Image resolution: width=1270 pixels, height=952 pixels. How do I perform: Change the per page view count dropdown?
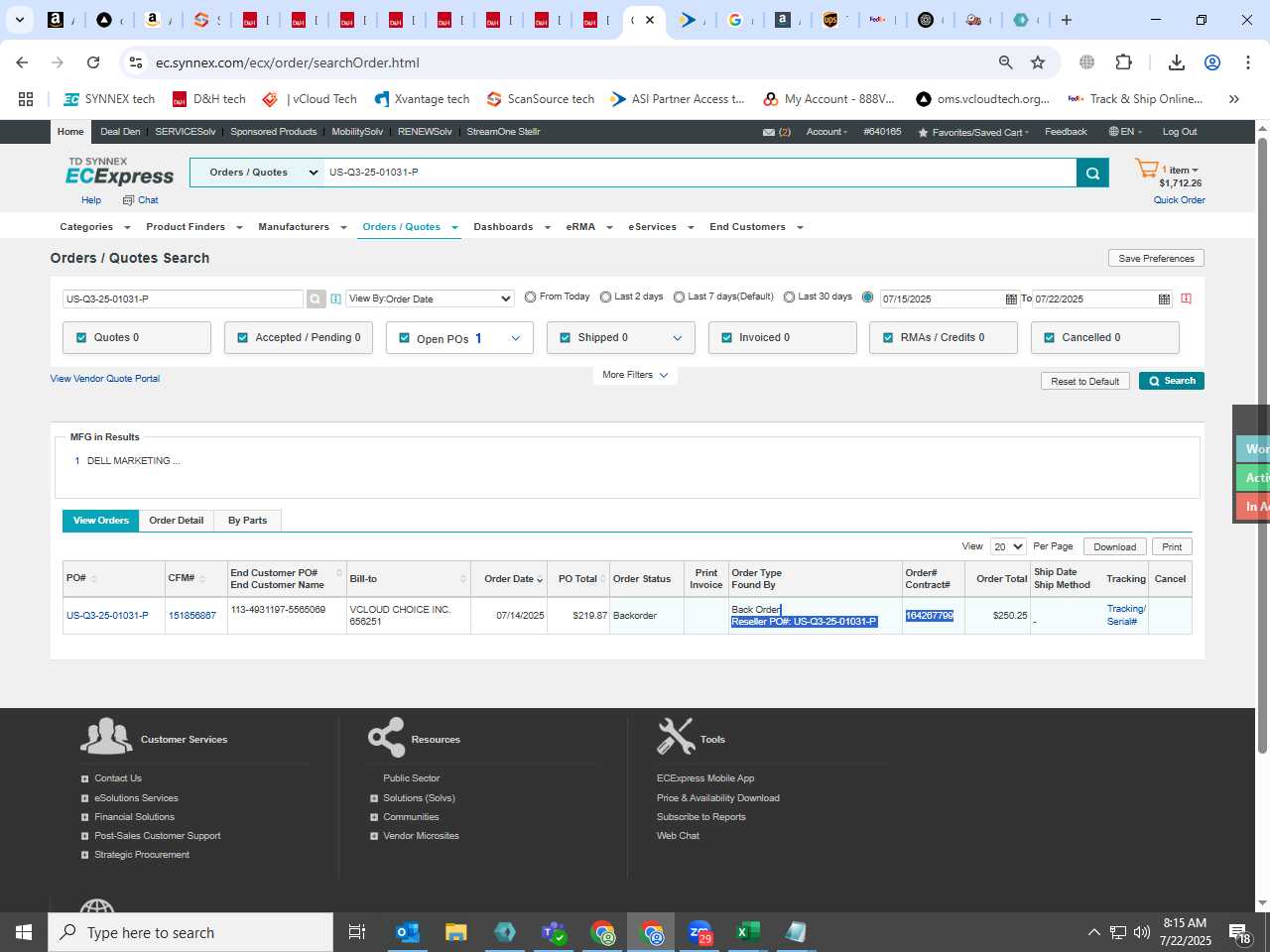pos(1008,546)
